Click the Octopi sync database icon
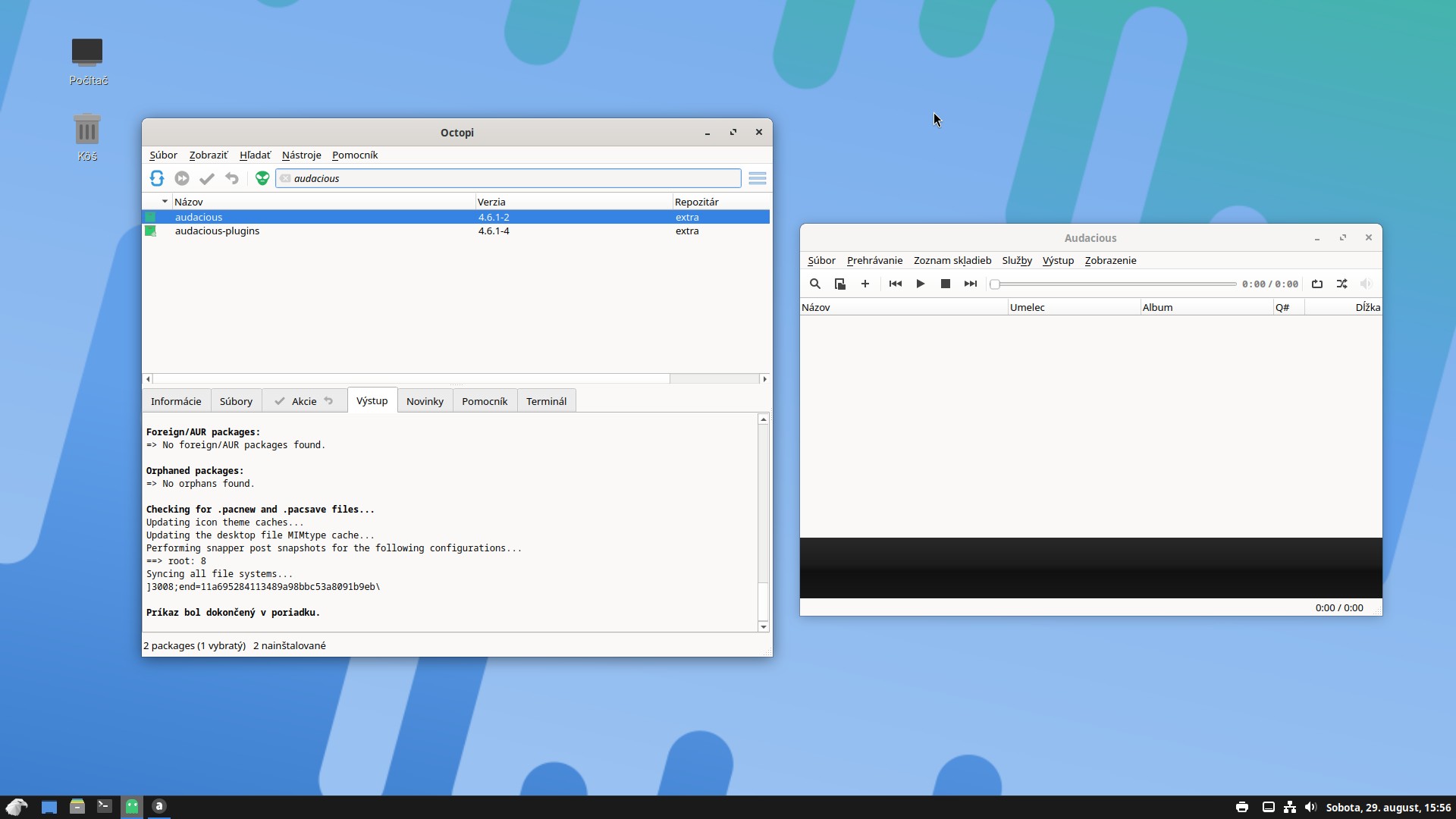This screenshot has height=819, width=1456. (x=157, y=178)
